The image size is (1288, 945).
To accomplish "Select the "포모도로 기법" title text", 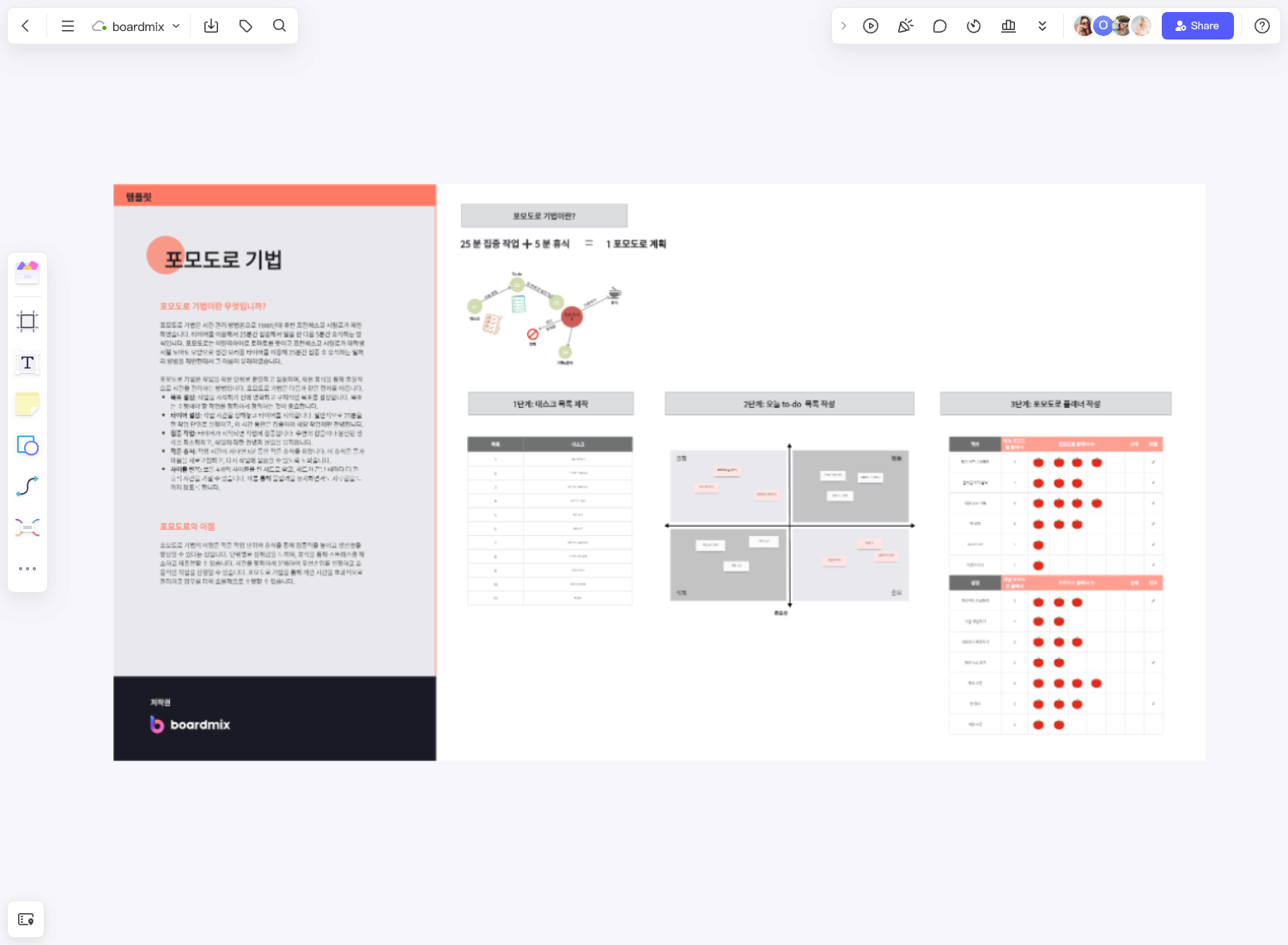I will coord(224,260).
